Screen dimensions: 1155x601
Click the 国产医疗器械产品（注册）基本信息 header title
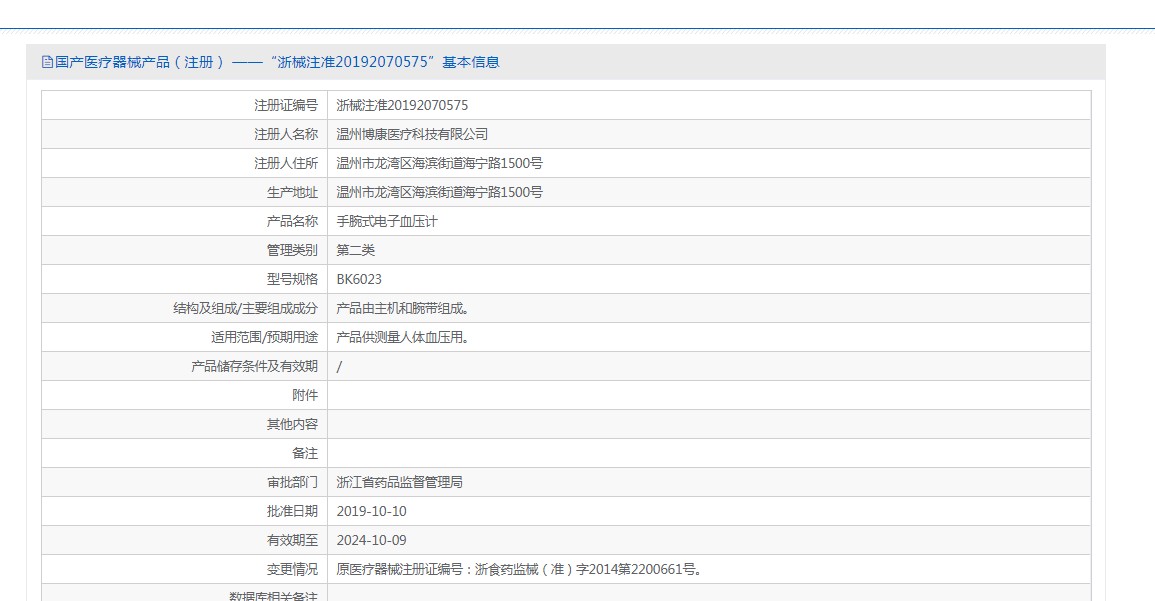(277, 63)
